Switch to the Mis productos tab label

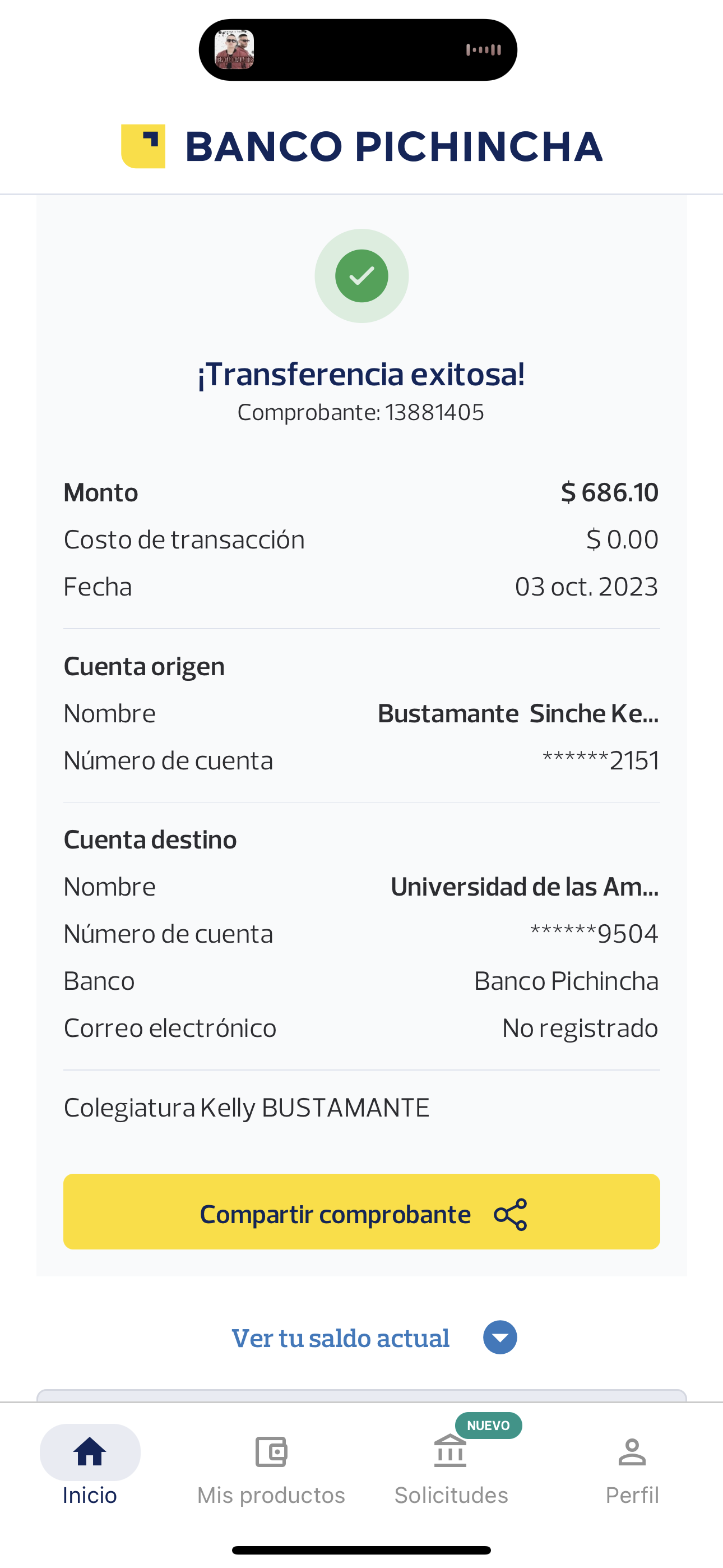click(271, 1495)
